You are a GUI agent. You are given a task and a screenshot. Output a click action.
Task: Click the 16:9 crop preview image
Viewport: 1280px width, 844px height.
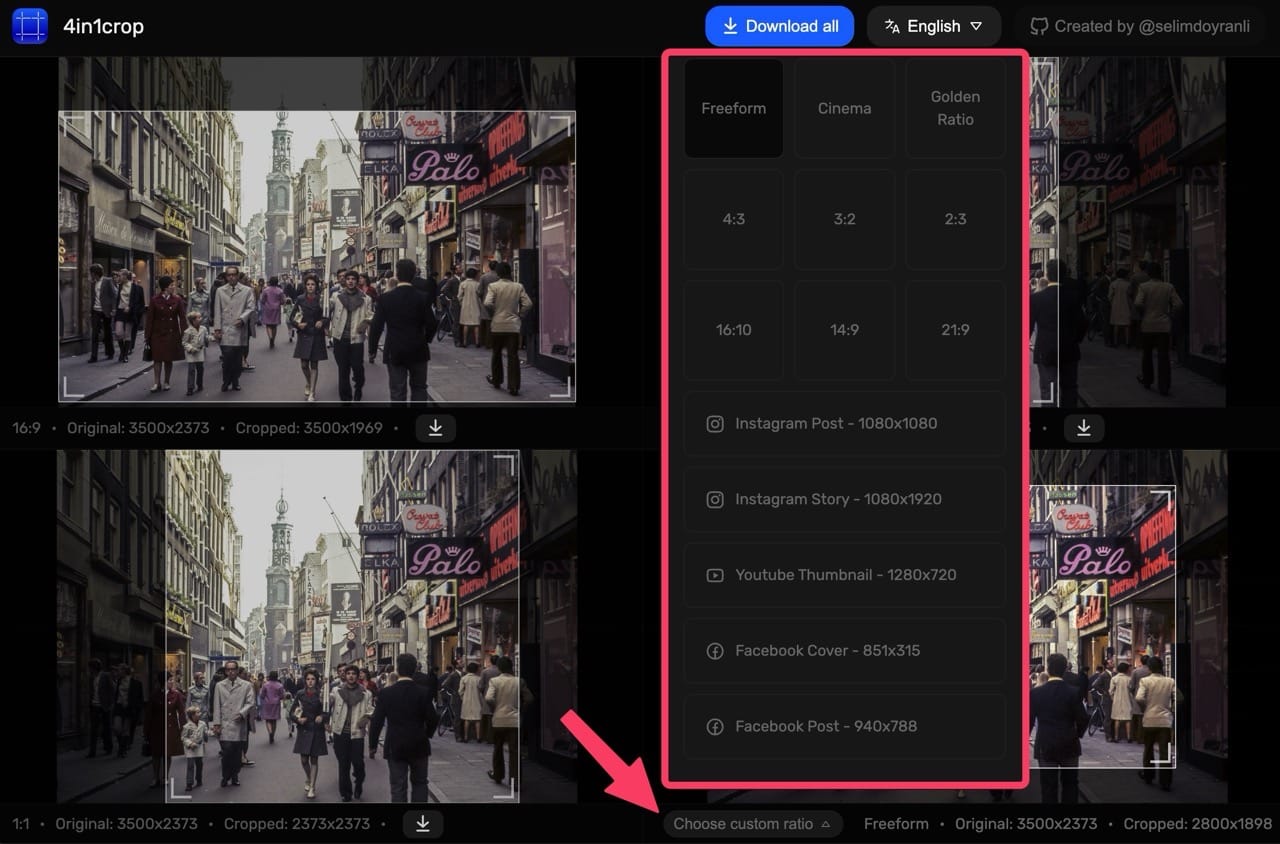coord(317,256)
